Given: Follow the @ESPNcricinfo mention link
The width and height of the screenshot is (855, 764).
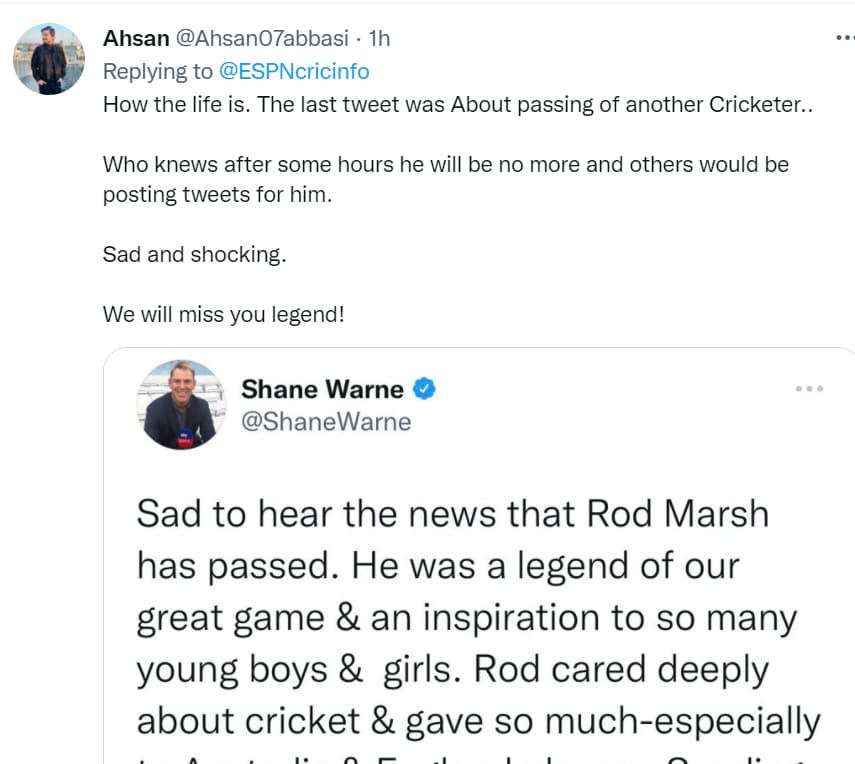Looking at the screenshot, I should tap(294, 71).
